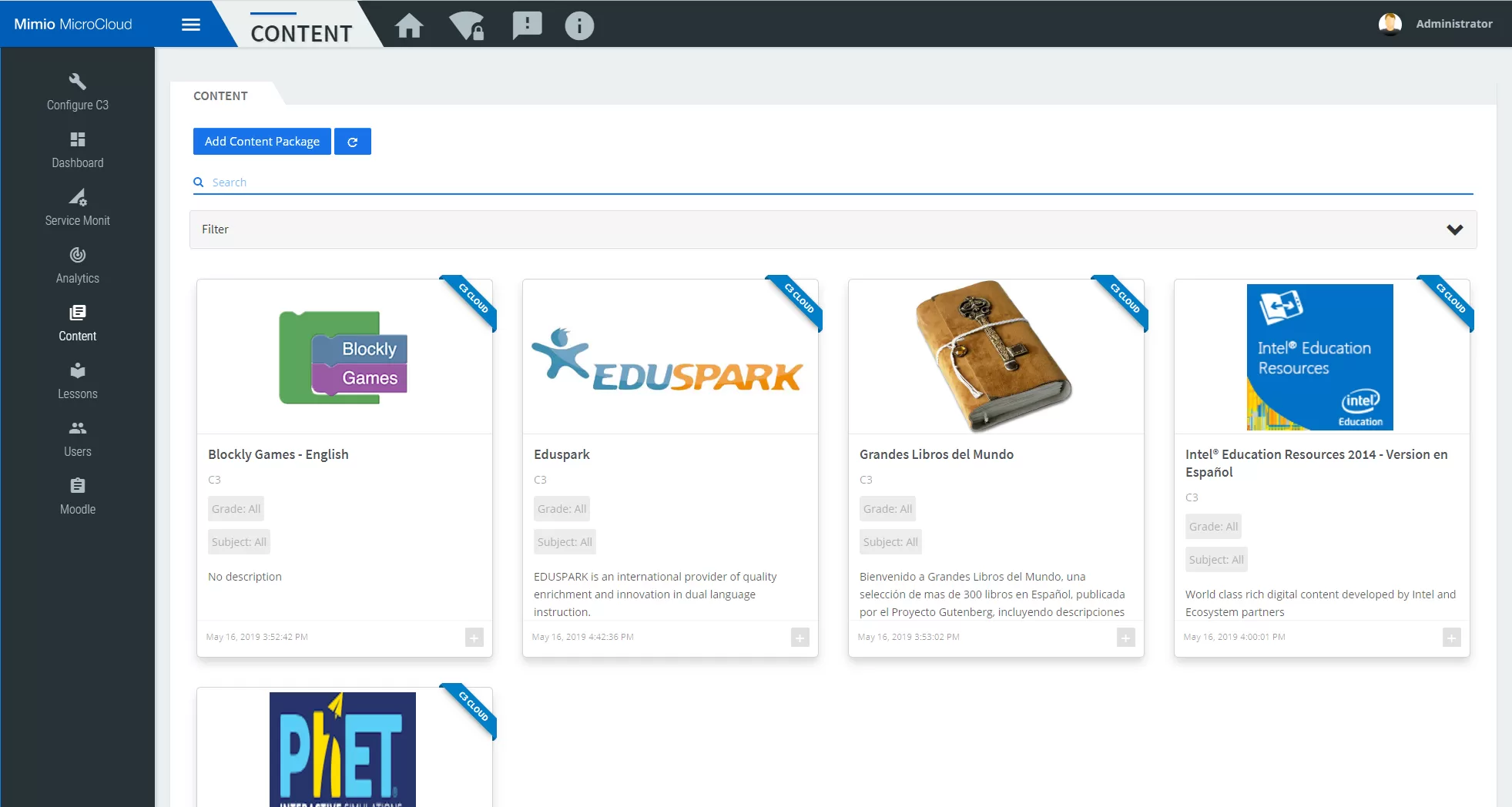
Task: Click Grade: All tag on Intel card
Action: coord(1214,527)
